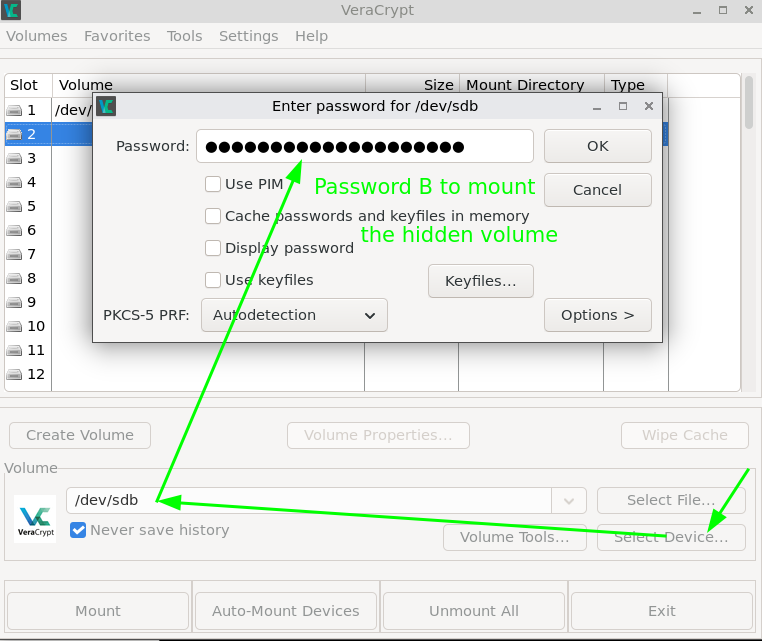Open the Settings menu
762x641 pixels.
coord(248,36)
